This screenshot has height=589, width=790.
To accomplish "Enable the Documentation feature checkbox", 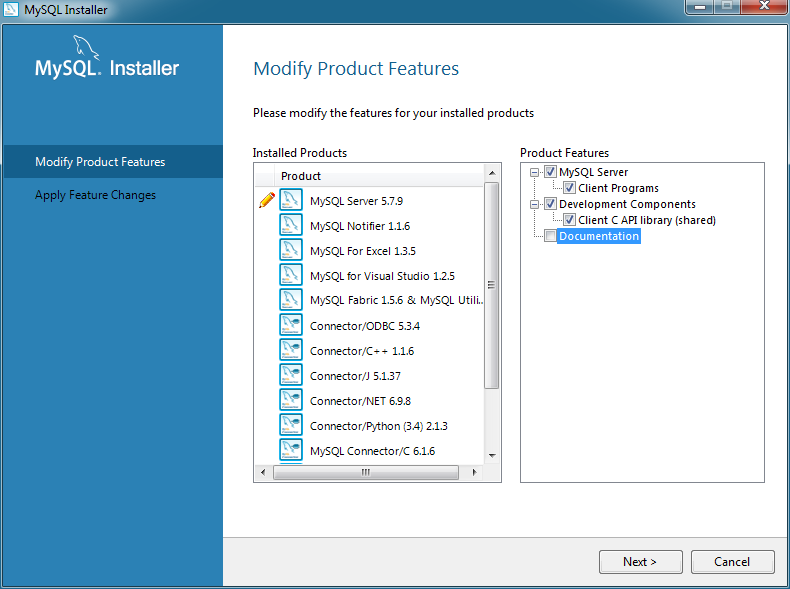I will click(x=550, y=236).
